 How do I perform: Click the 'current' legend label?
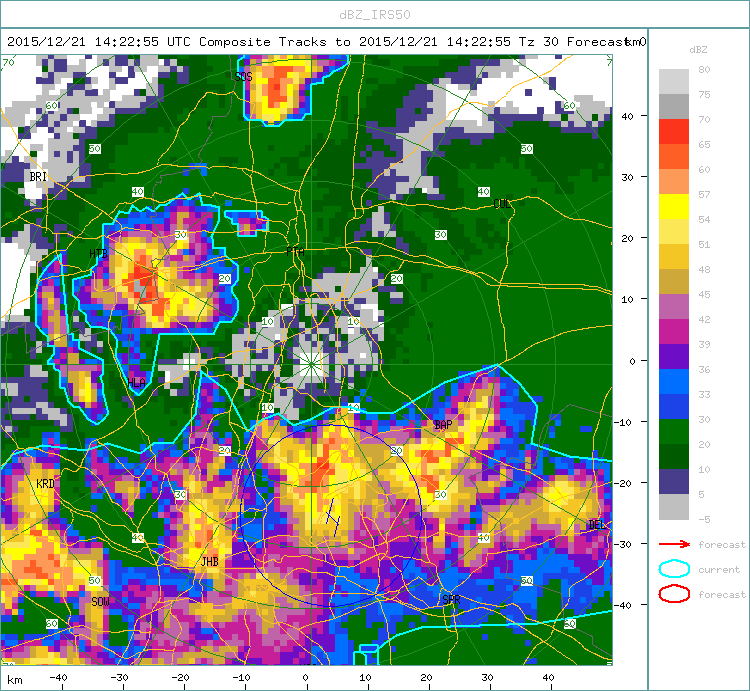coord(719,570)
